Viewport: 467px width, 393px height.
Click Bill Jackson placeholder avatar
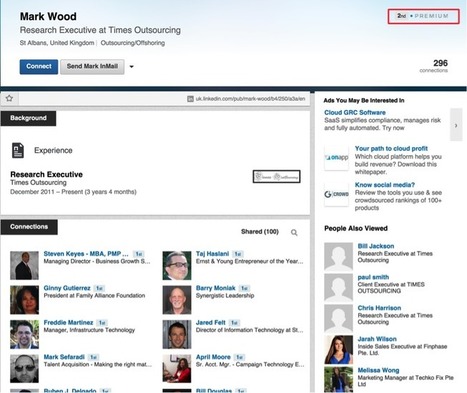click(338, 256)
